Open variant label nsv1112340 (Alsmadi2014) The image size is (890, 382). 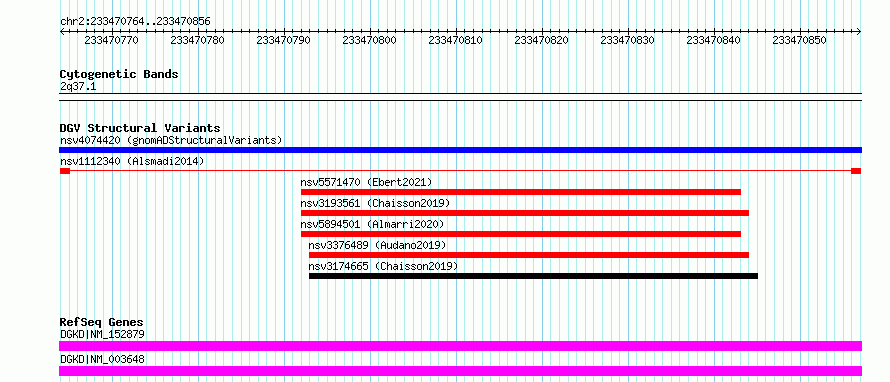pyautogui.click(x=132, y=161)
